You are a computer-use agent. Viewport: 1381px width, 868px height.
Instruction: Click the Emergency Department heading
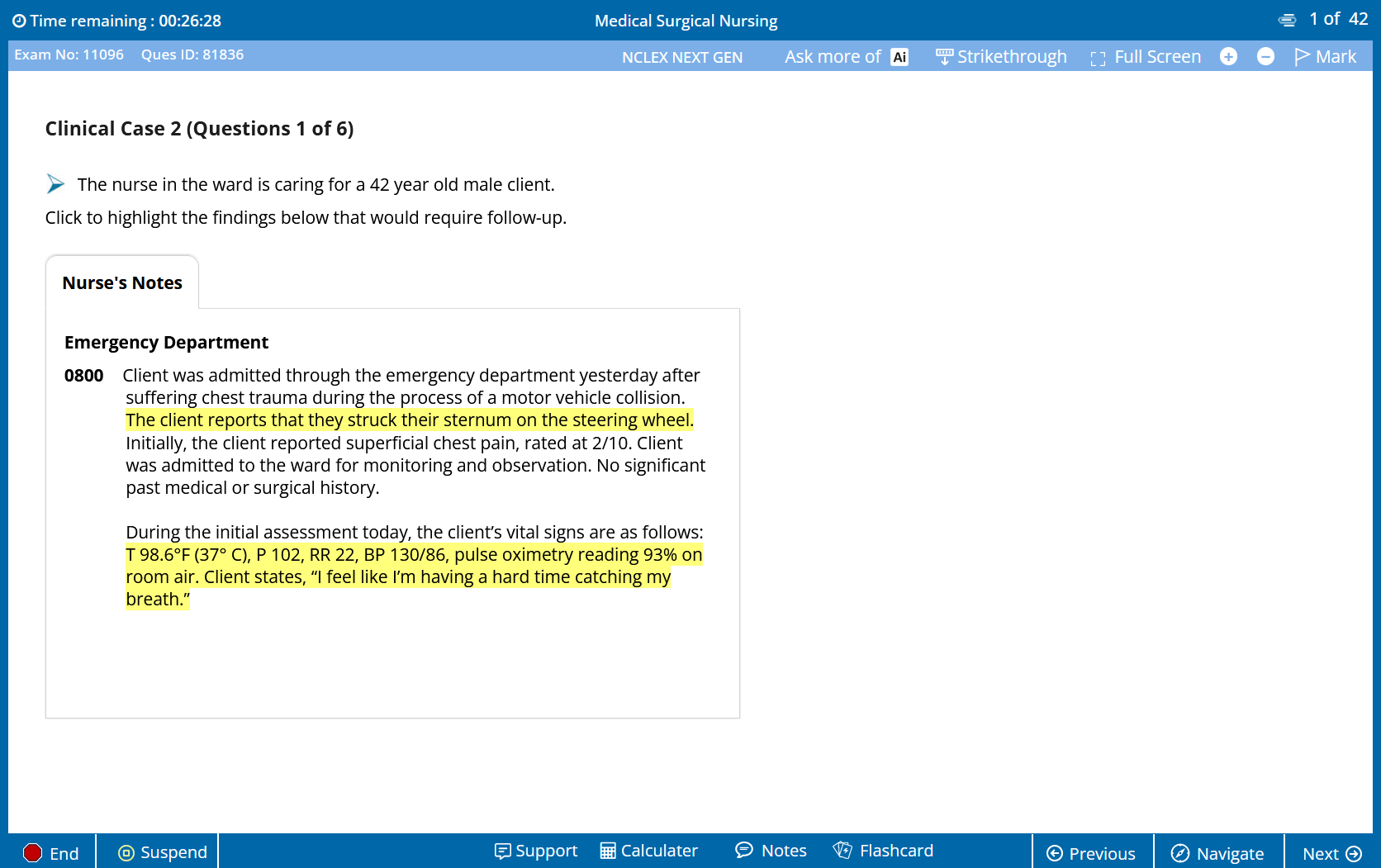[x=166, y=343]
